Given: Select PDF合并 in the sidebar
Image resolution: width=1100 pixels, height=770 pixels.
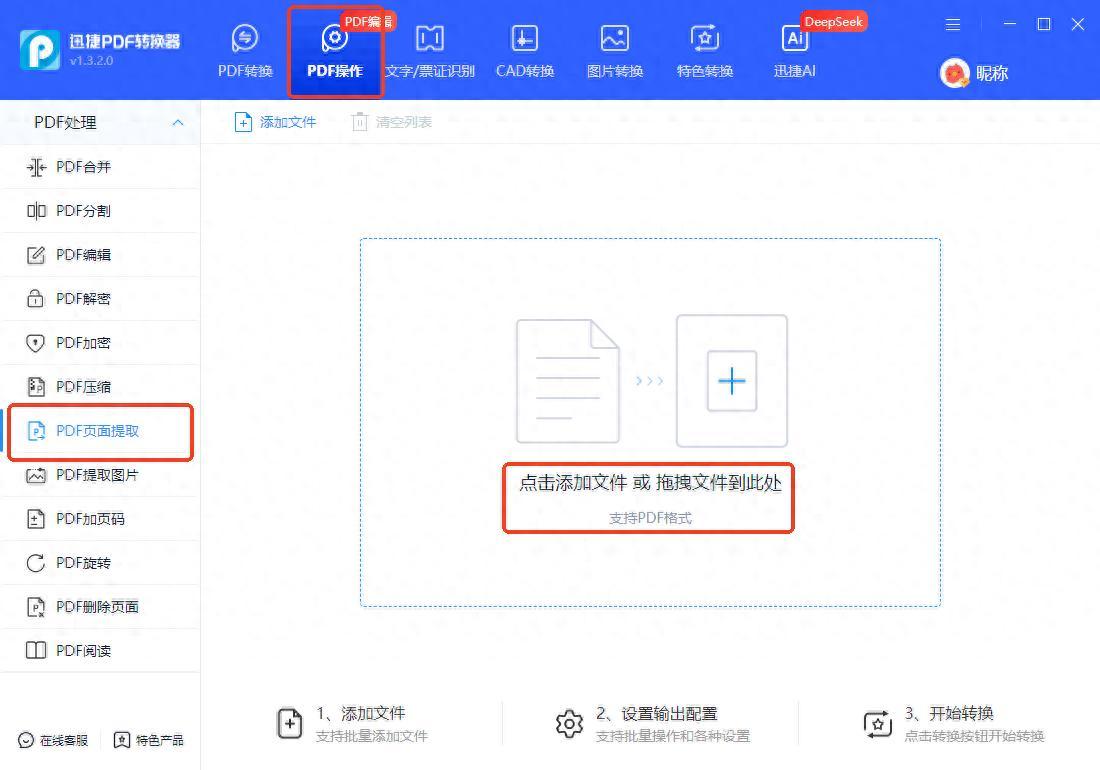Looking at the screenshot, I should [x=83, y=167].
